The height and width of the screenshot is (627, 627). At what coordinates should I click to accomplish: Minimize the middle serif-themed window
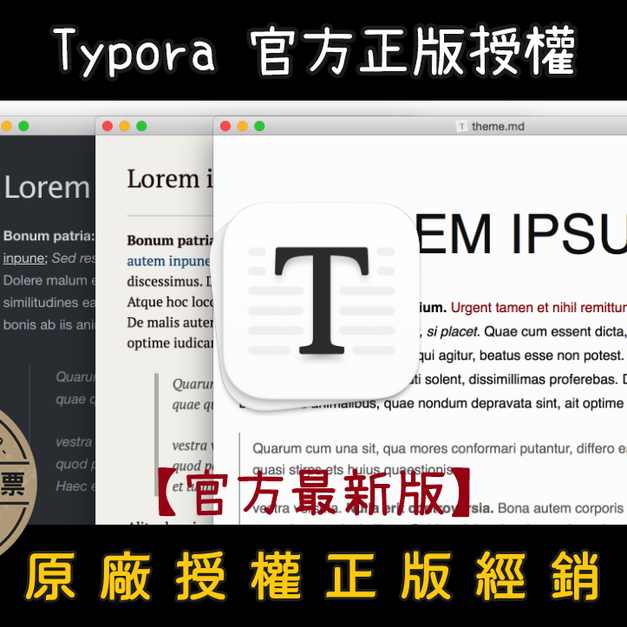point(125,126)
